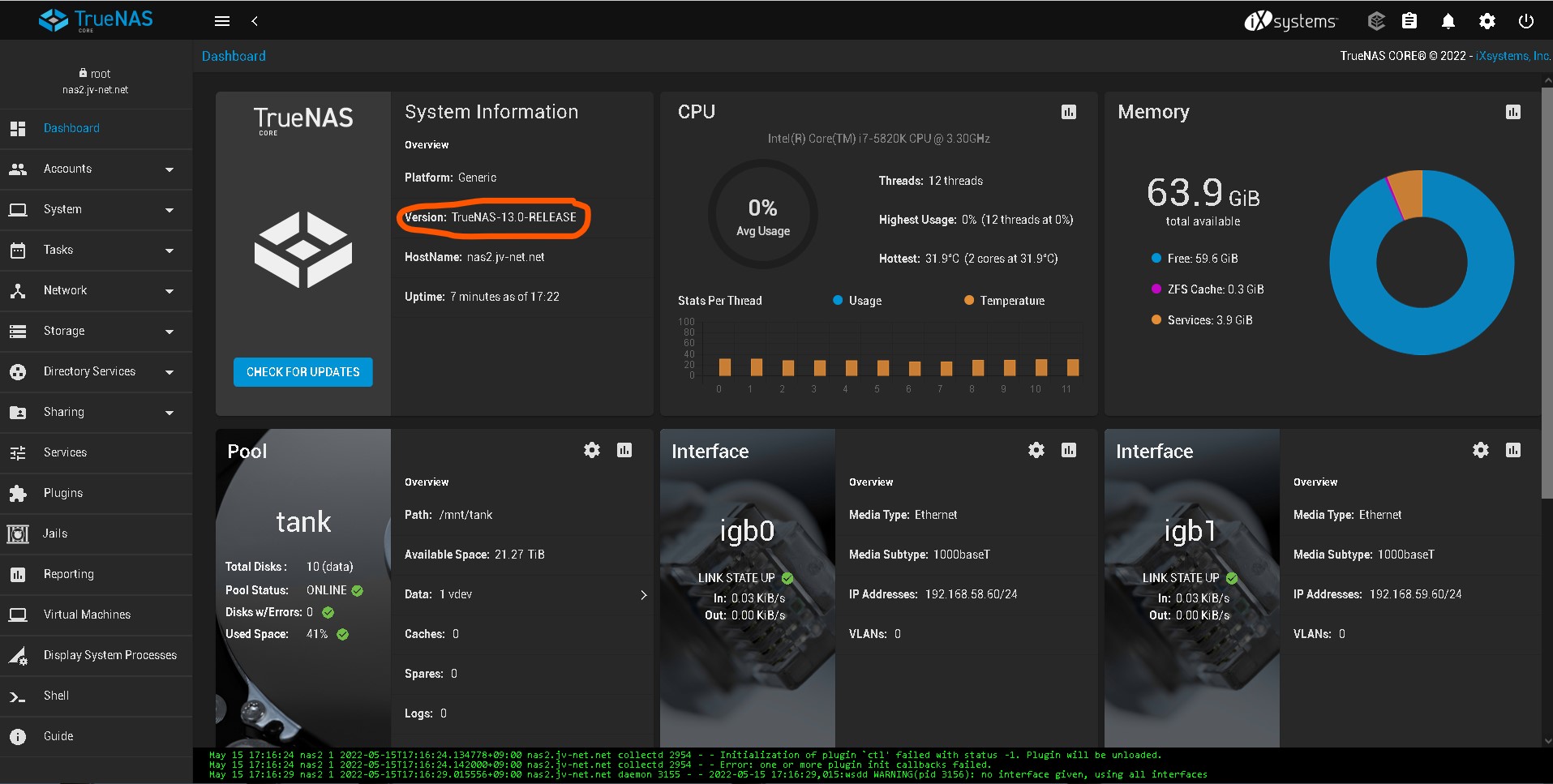Click CHECK FOR UPDATES button
Image resolution: width=1553 pixels, height=784 pixels.
(303, 372)
